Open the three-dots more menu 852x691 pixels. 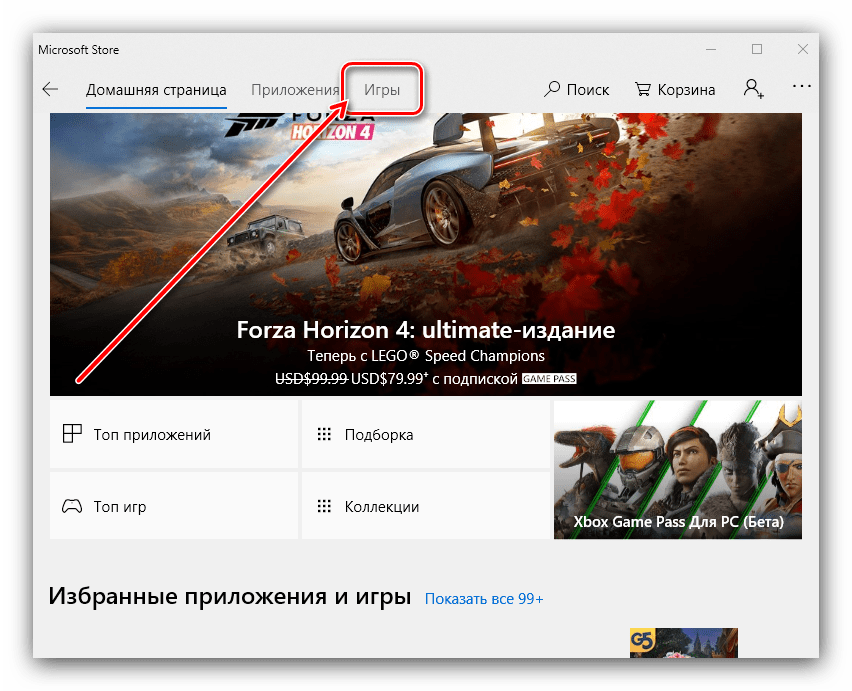click(802, 87)
